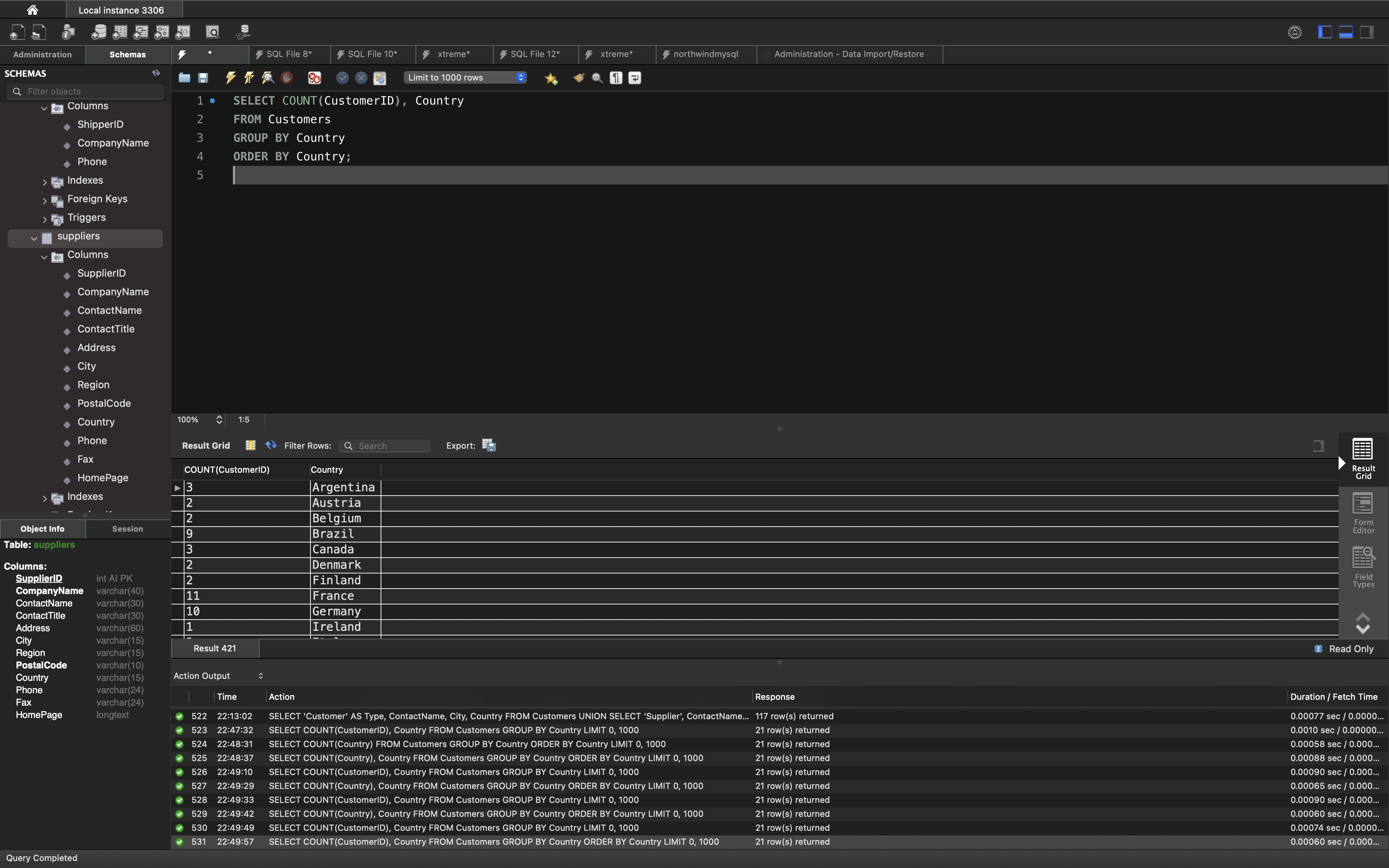Toggle word wrap icon in editor toolbar
This screenshot has height=868, width=1389.
coord(635,77)
